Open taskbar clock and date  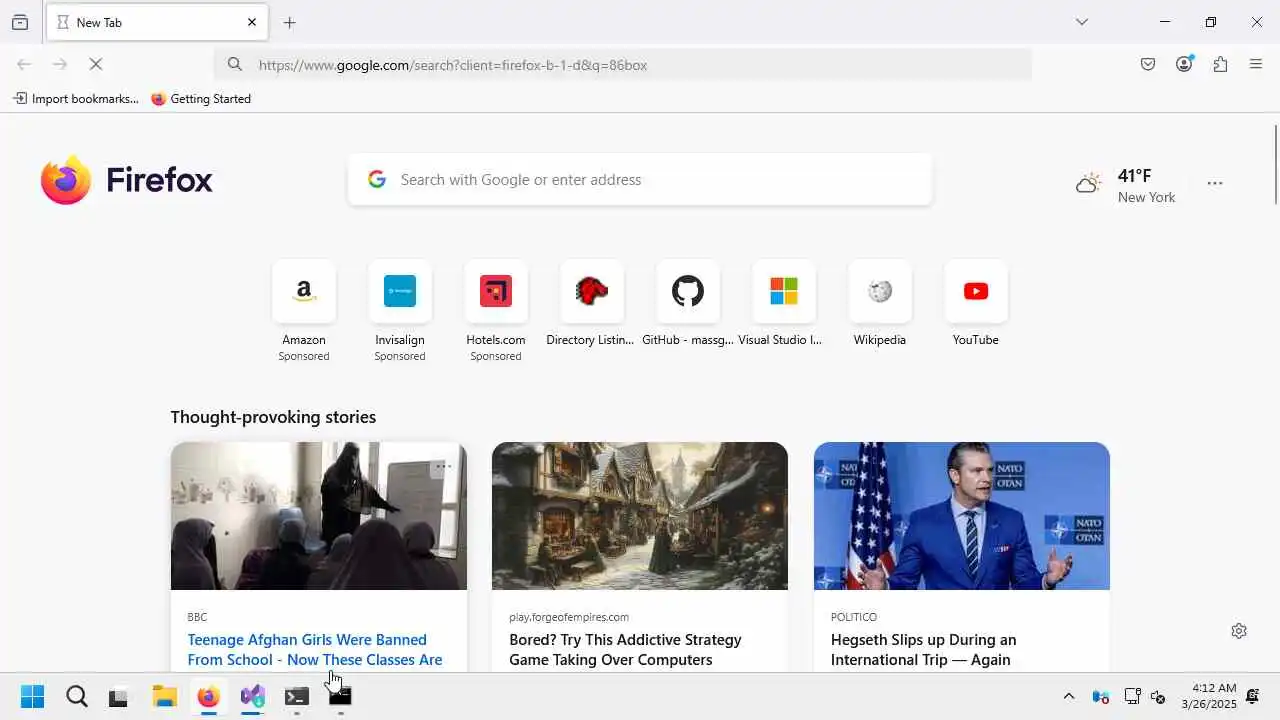click(1208, 696)
